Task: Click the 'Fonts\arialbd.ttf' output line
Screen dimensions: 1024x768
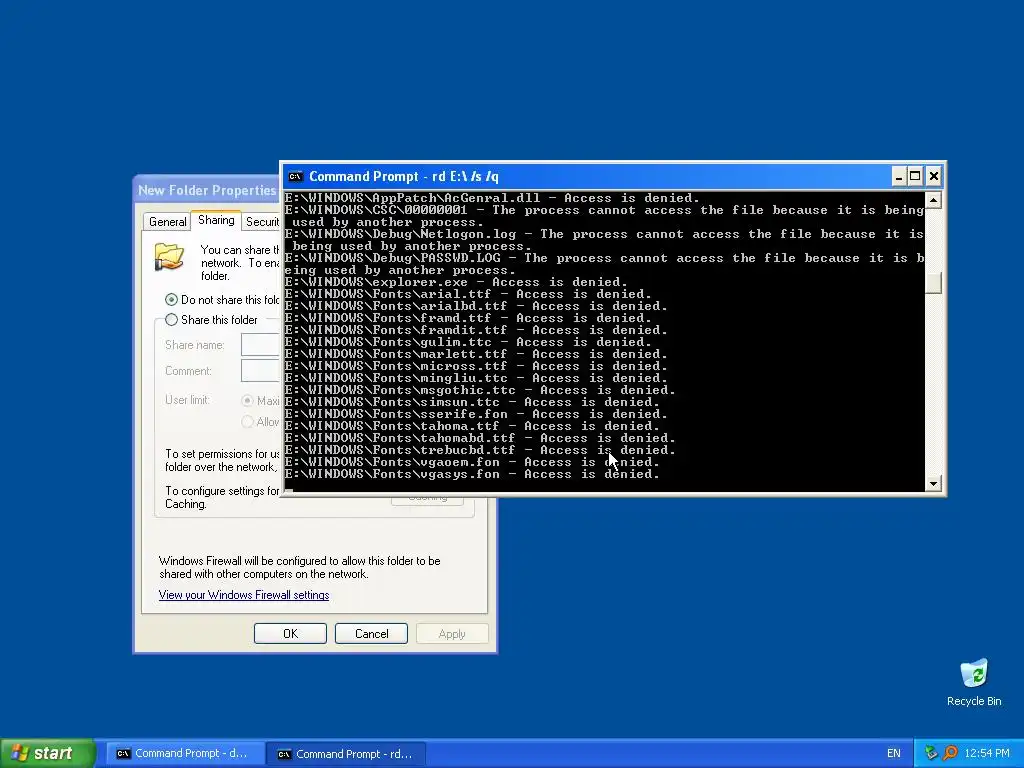Action: pos(476,306)
